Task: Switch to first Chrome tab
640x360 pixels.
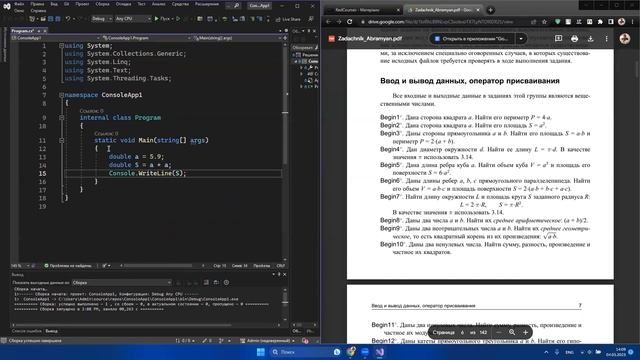Action: tap(363, 10)
